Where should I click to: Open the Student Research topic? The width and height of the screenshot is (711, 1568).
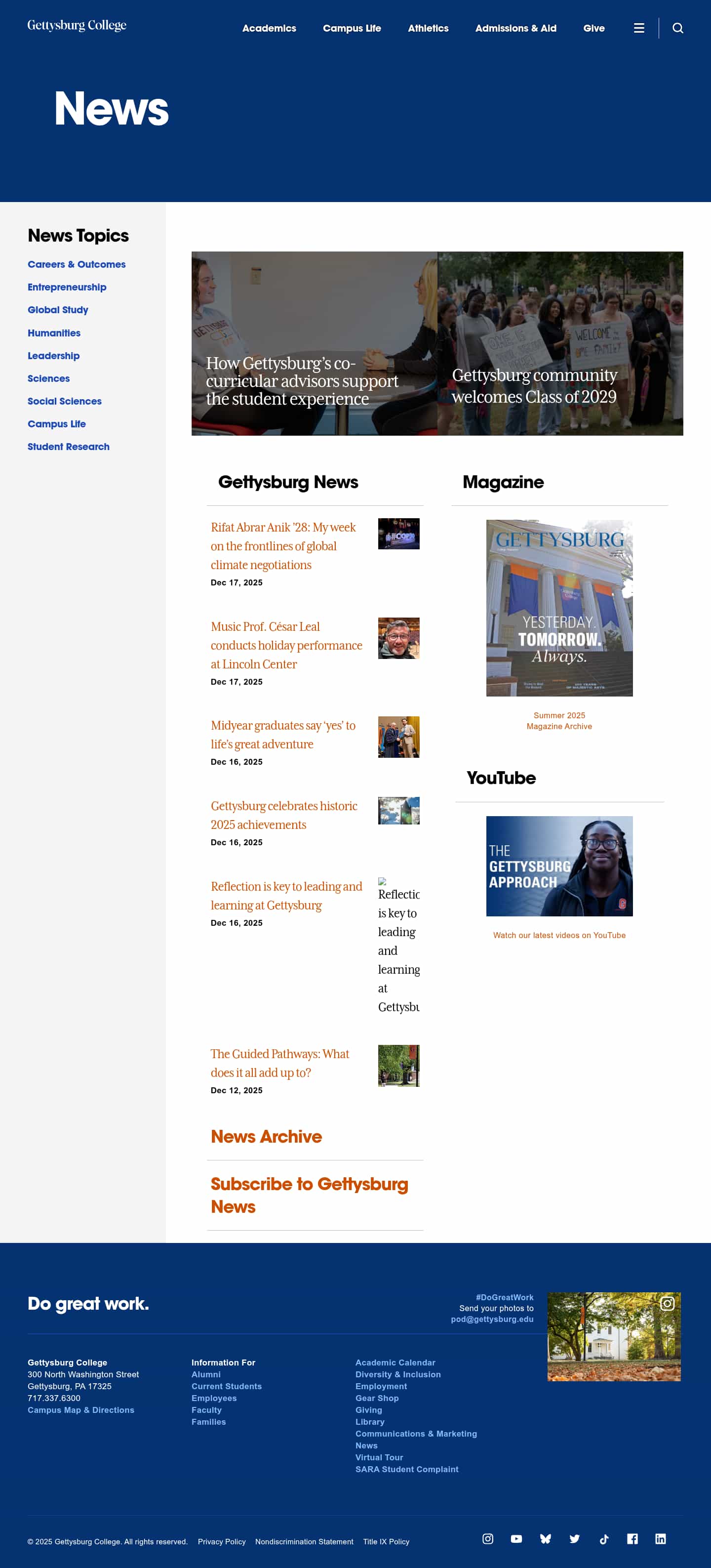coord(69,447)
